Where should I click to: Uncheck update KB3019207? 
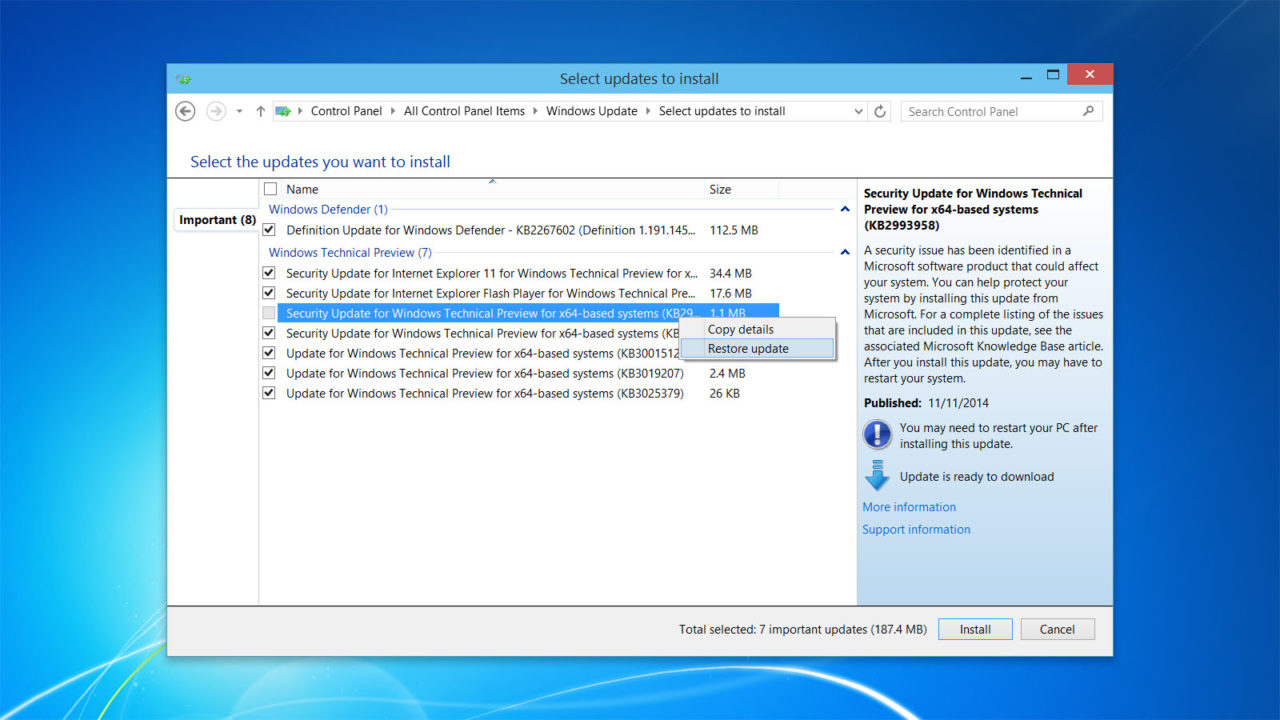268,373
